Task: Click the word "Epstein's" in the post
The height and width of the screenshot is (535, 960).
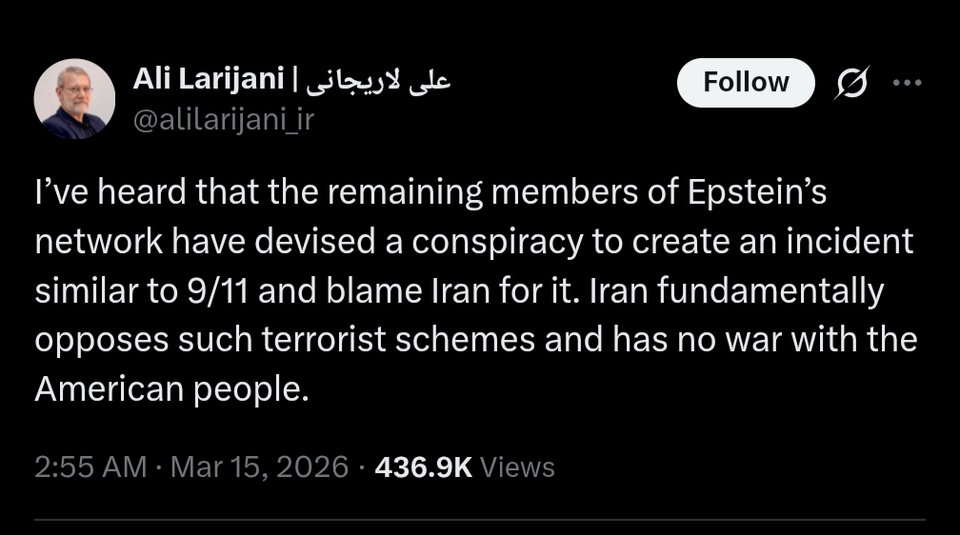Action: (x=757, y=193)
